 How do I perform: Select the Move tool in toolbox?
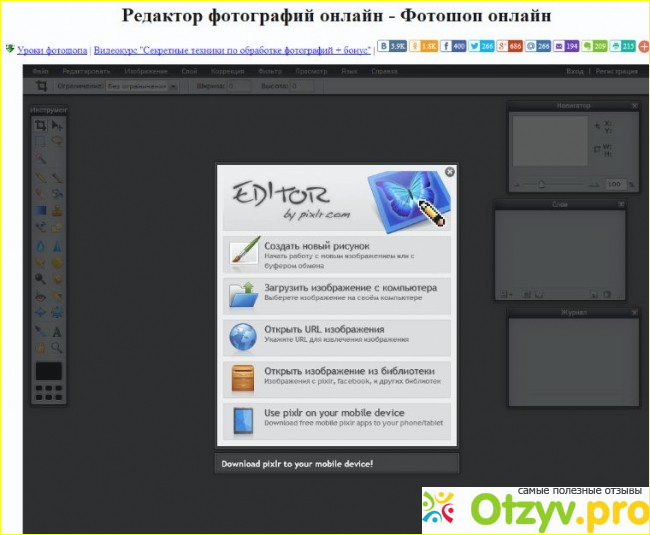tap(57, 126)
